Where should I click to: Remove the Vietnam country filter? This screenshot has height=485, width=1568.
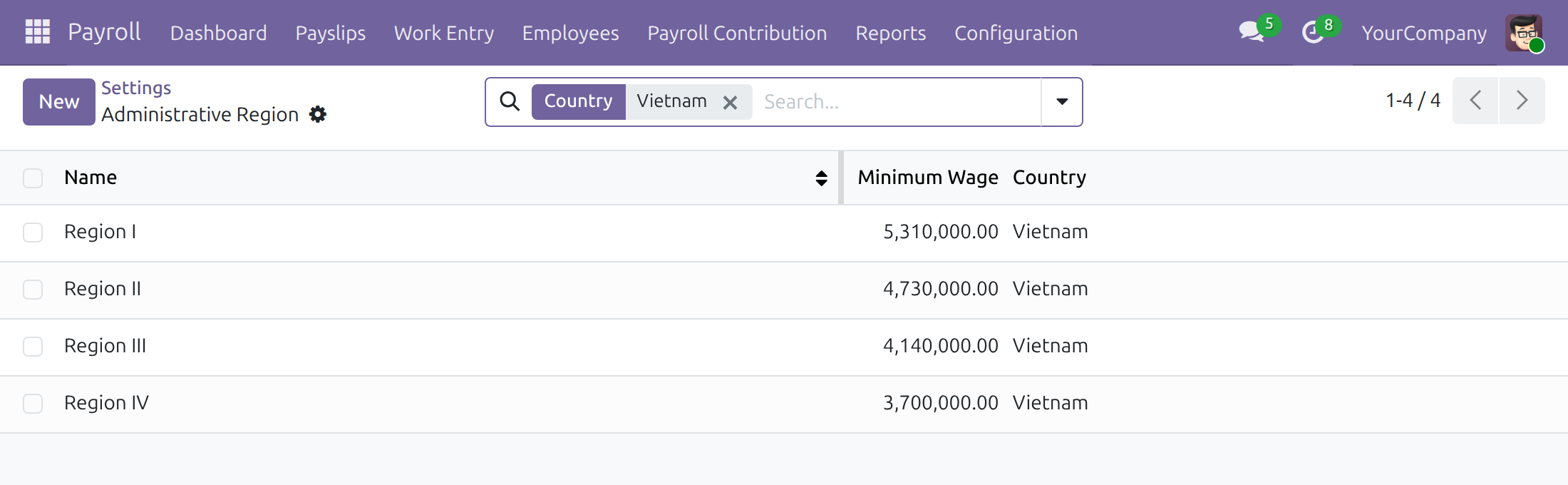tap(730, 103)
